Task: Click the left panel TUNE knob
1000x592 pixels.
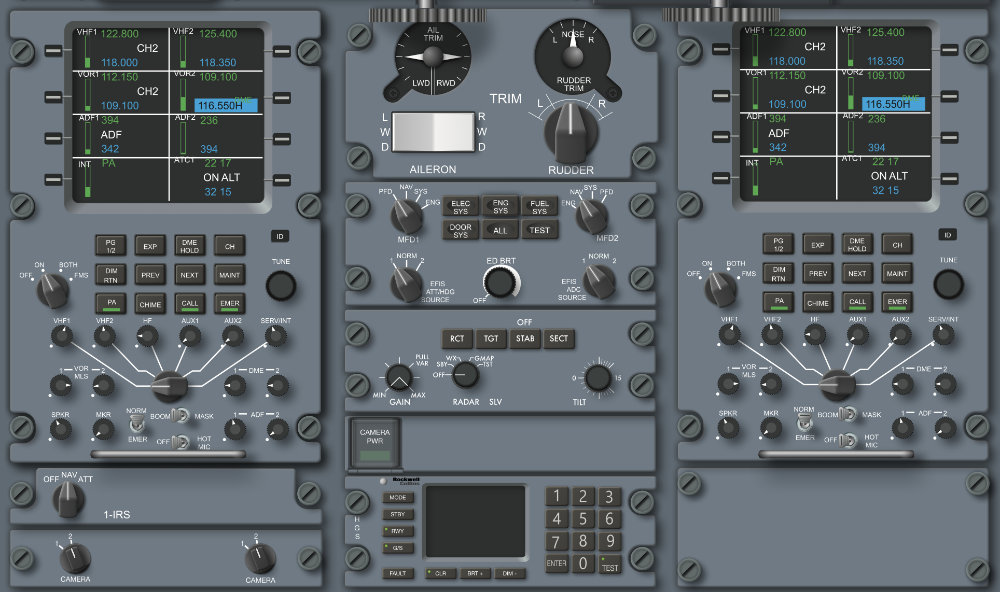Action: coord(281,286)
